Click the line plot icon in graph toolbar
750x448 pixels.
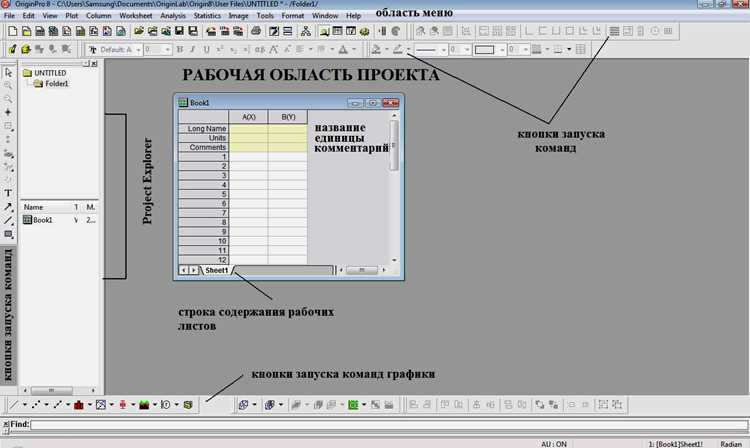pyautogui.click(x=14, y=405)
